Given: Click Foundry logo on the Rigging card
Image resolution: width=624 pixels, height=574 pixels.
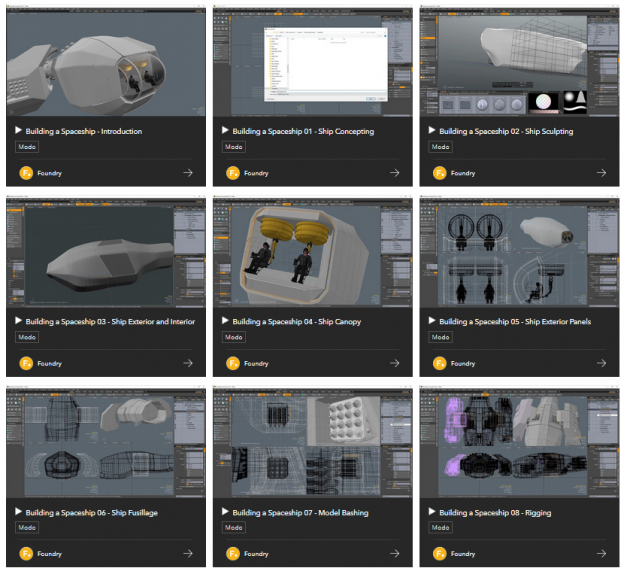Looking at the screenshot, I should coord(439,553).
